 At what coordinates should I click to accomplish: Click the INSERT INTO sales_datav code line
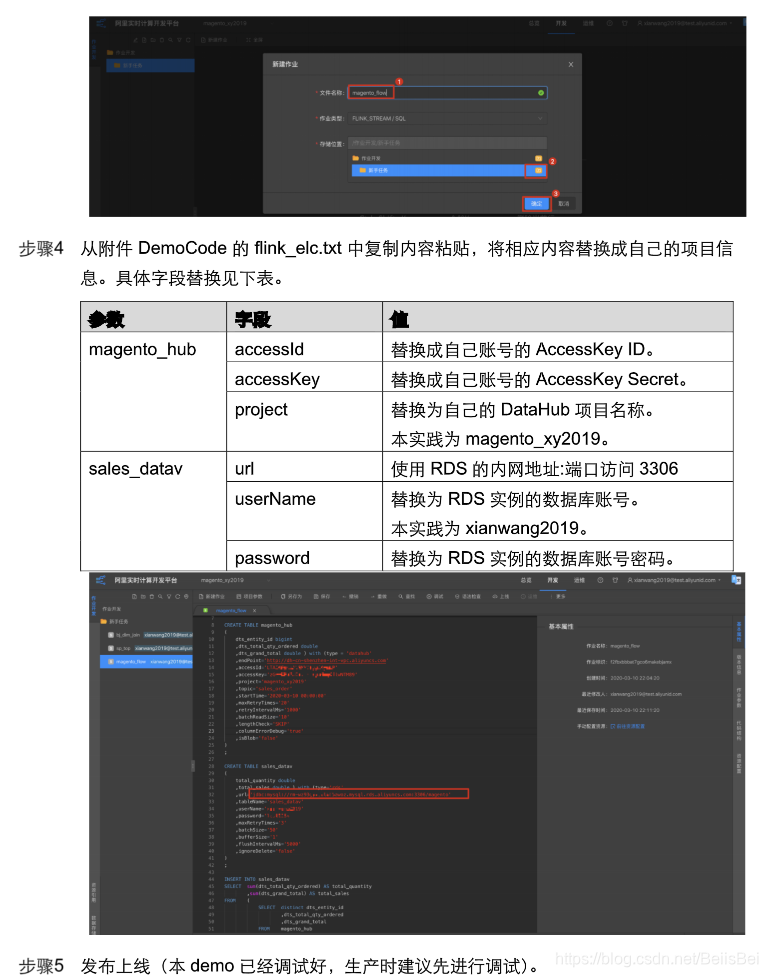pyautogui.click(x=257, y=879)
